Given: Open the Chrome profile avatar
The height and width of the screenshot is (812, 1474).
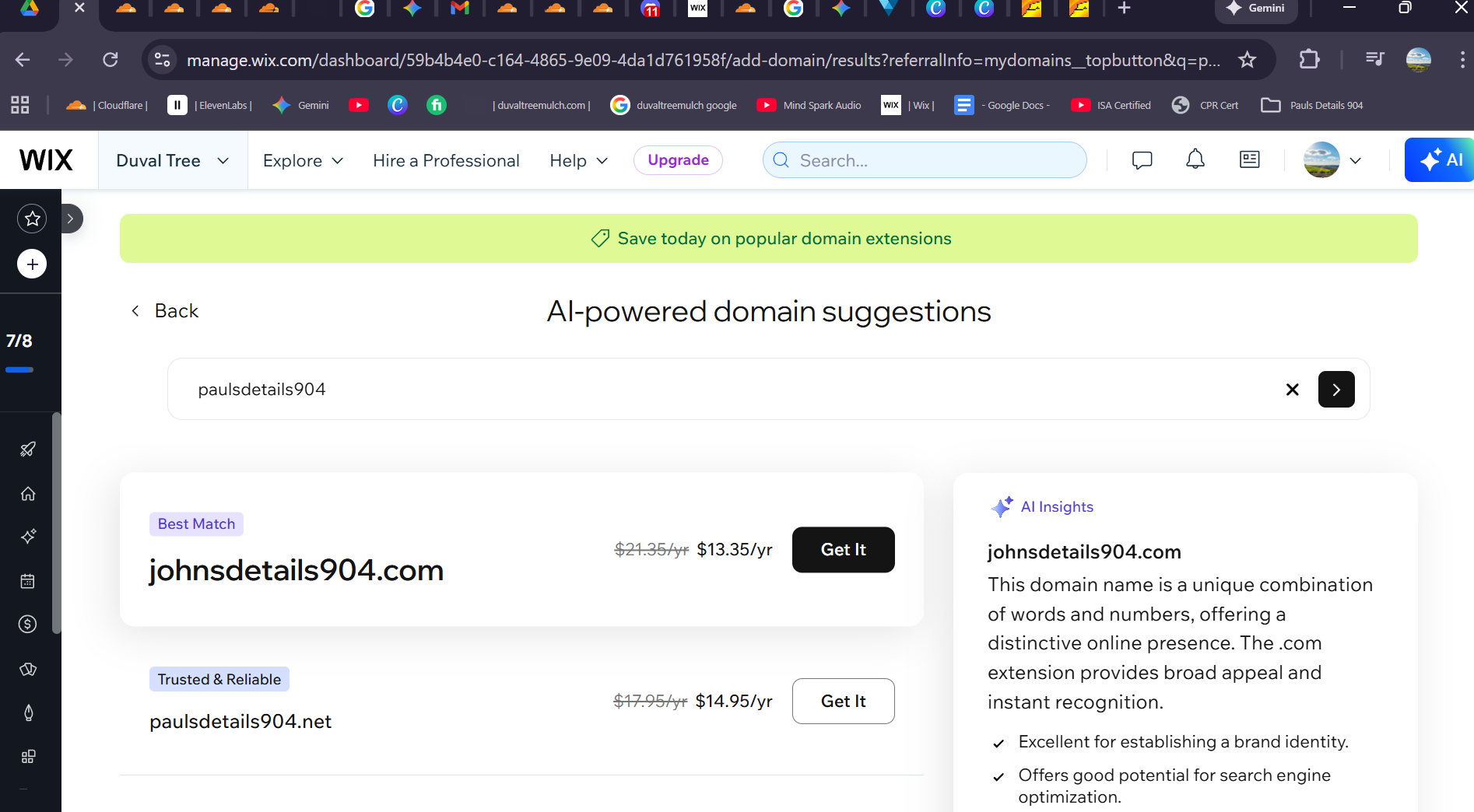Looking at the screenshot, I should pyautogui.click(x=1419, y=59).
